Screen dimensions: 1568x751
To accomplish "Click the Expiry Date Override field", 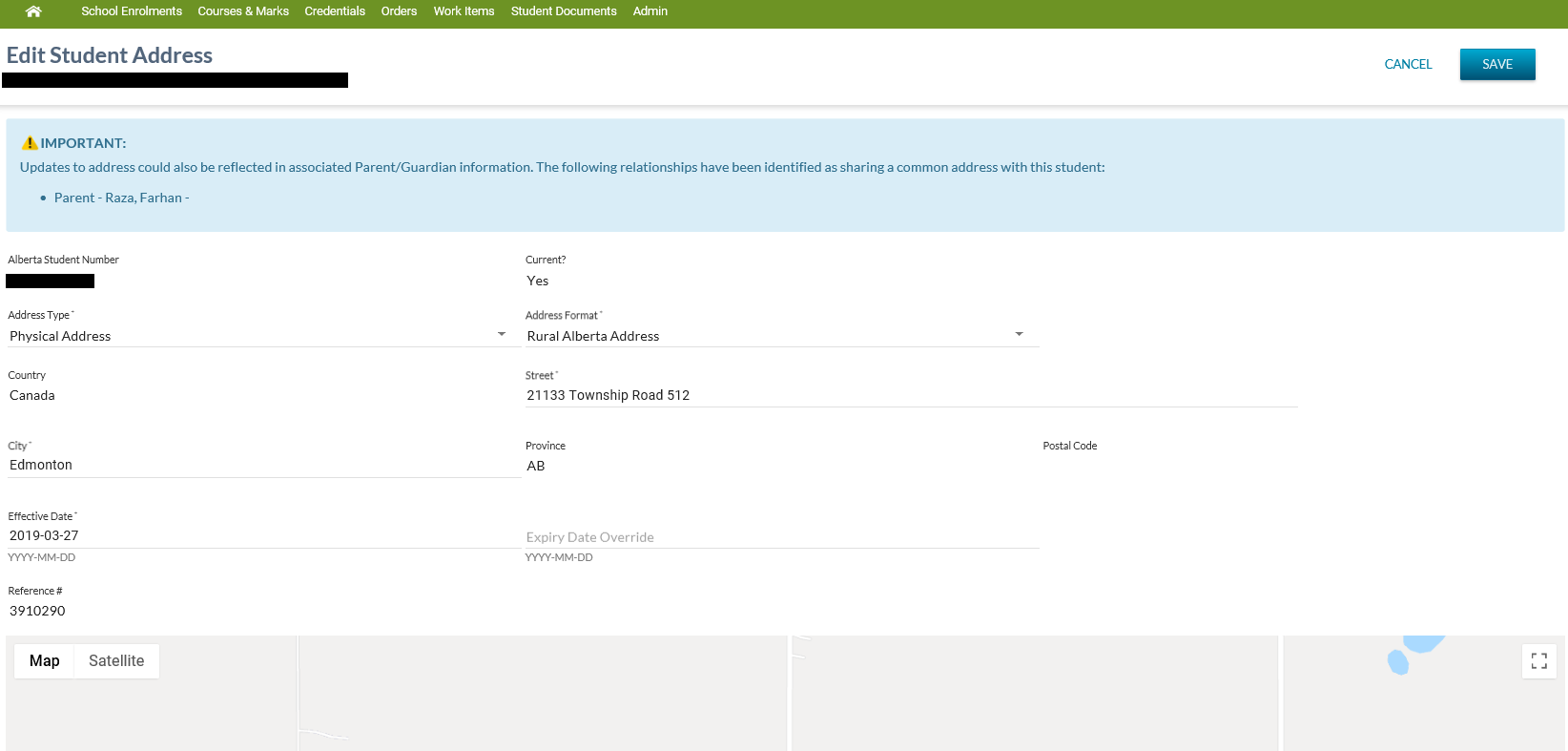I will [x=780, y=537].
